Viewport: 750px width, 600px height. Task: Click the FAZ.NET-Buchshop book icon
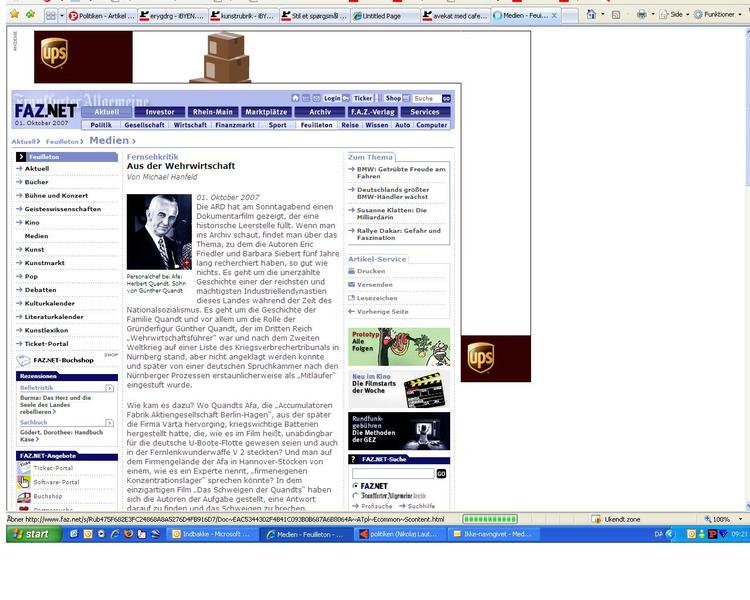pos(23,360)
